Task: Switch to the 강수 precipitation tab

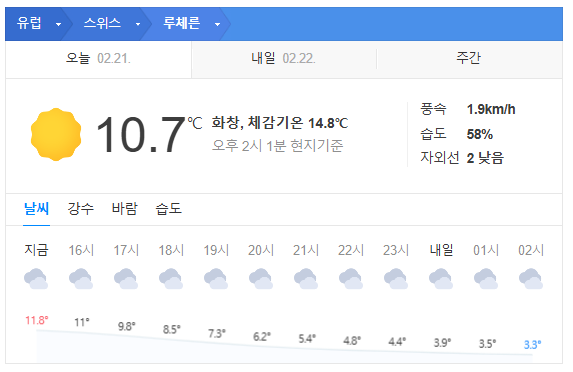Action: pyautogui.click(x=80, y=209)
